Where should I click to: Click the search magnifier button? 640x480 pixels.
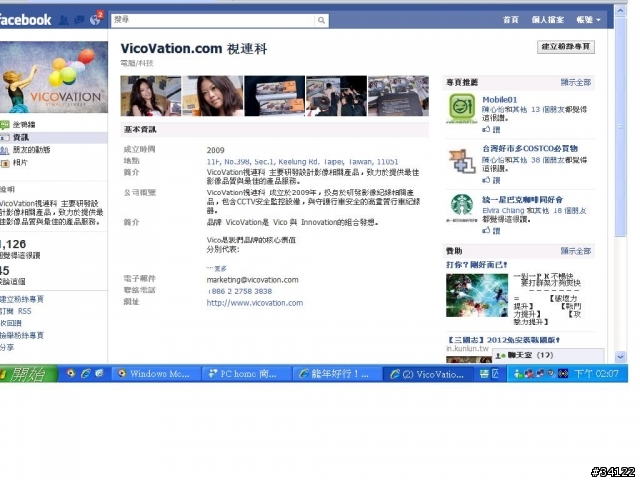322,20
